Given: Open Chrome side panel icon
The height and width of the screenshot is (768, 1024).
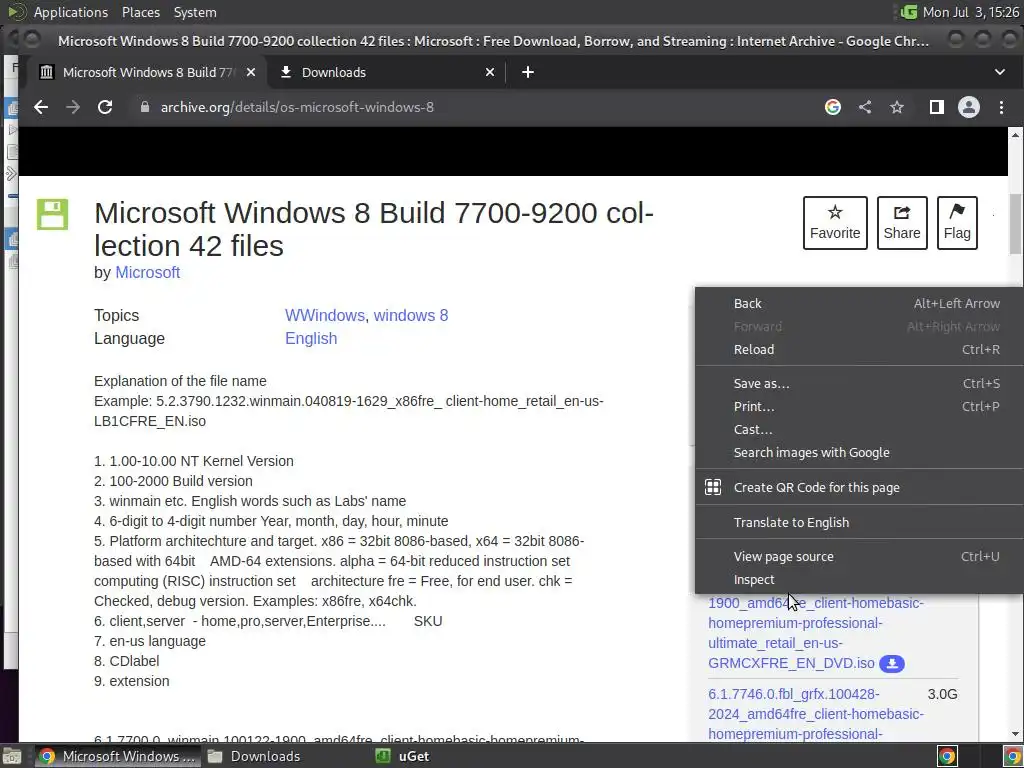Looking at the screenshot, I should (x=936, y=107).
